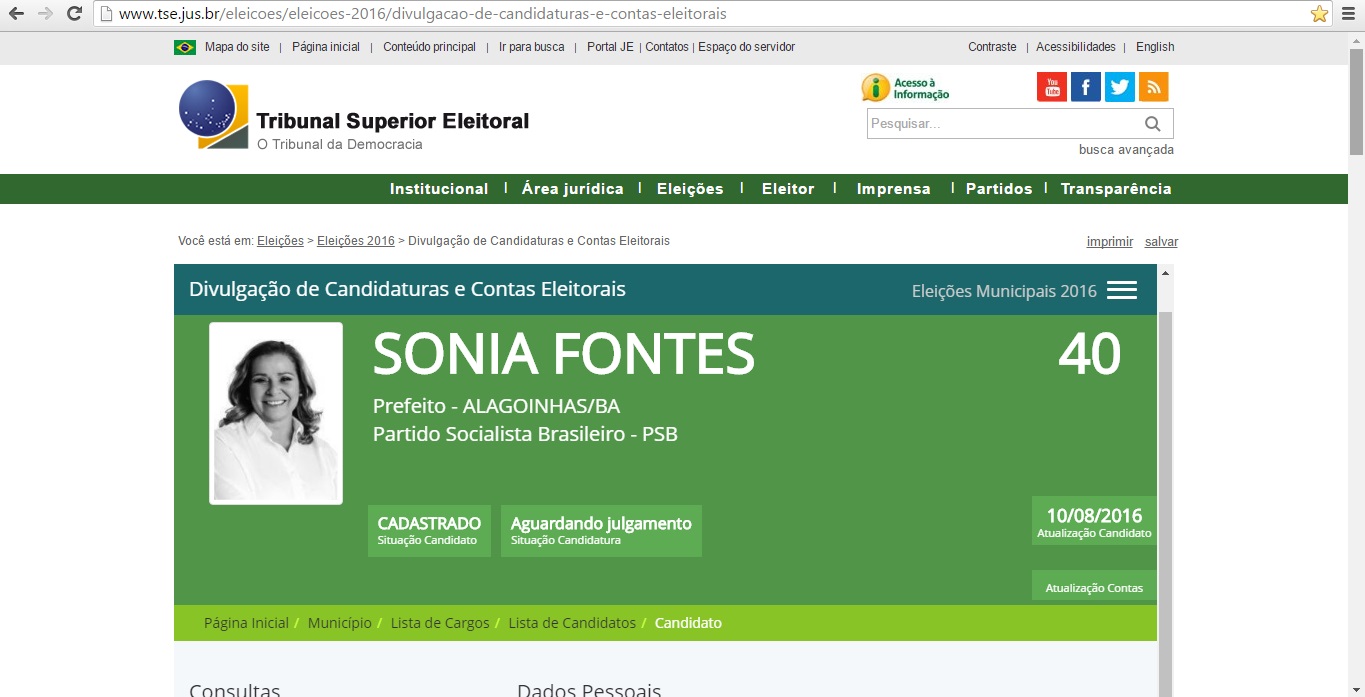This screenshot has width=1365, height=697.
Task: Click in the Pesquisar search field
Action: point(1000,124)
